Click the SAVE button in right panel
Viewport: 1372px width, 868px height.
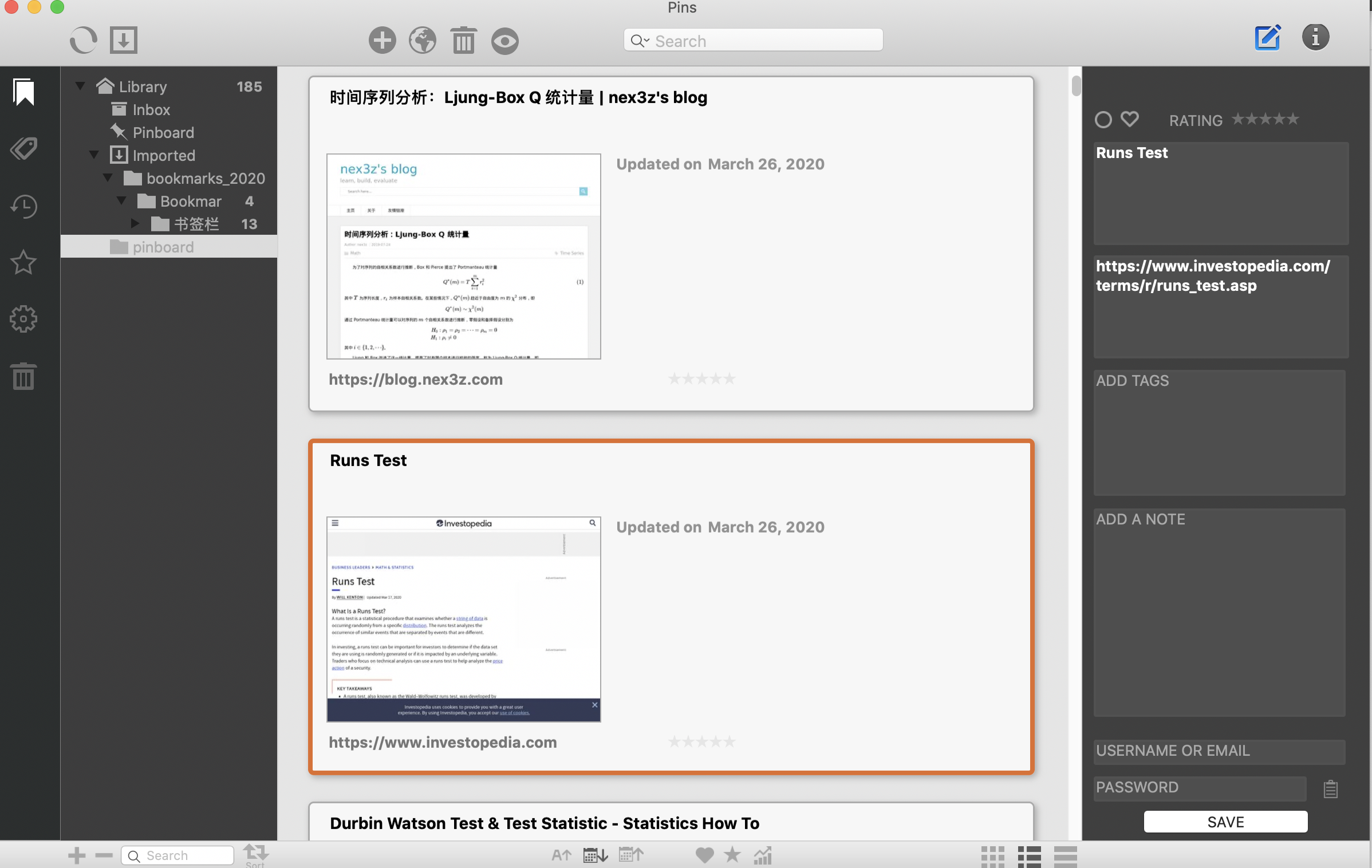[x=1225, y=821]
